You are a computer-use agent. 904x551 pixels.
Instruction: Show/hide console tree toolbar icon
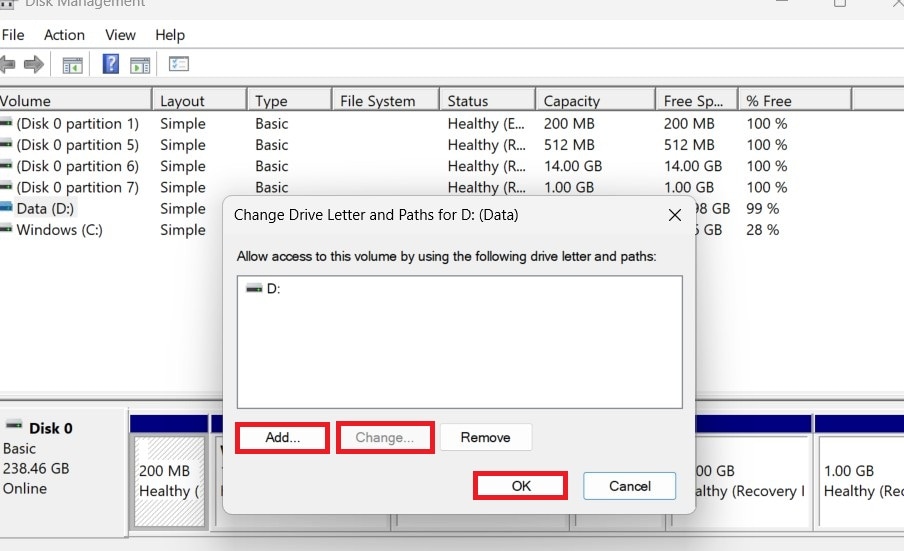tap(73, 65)
